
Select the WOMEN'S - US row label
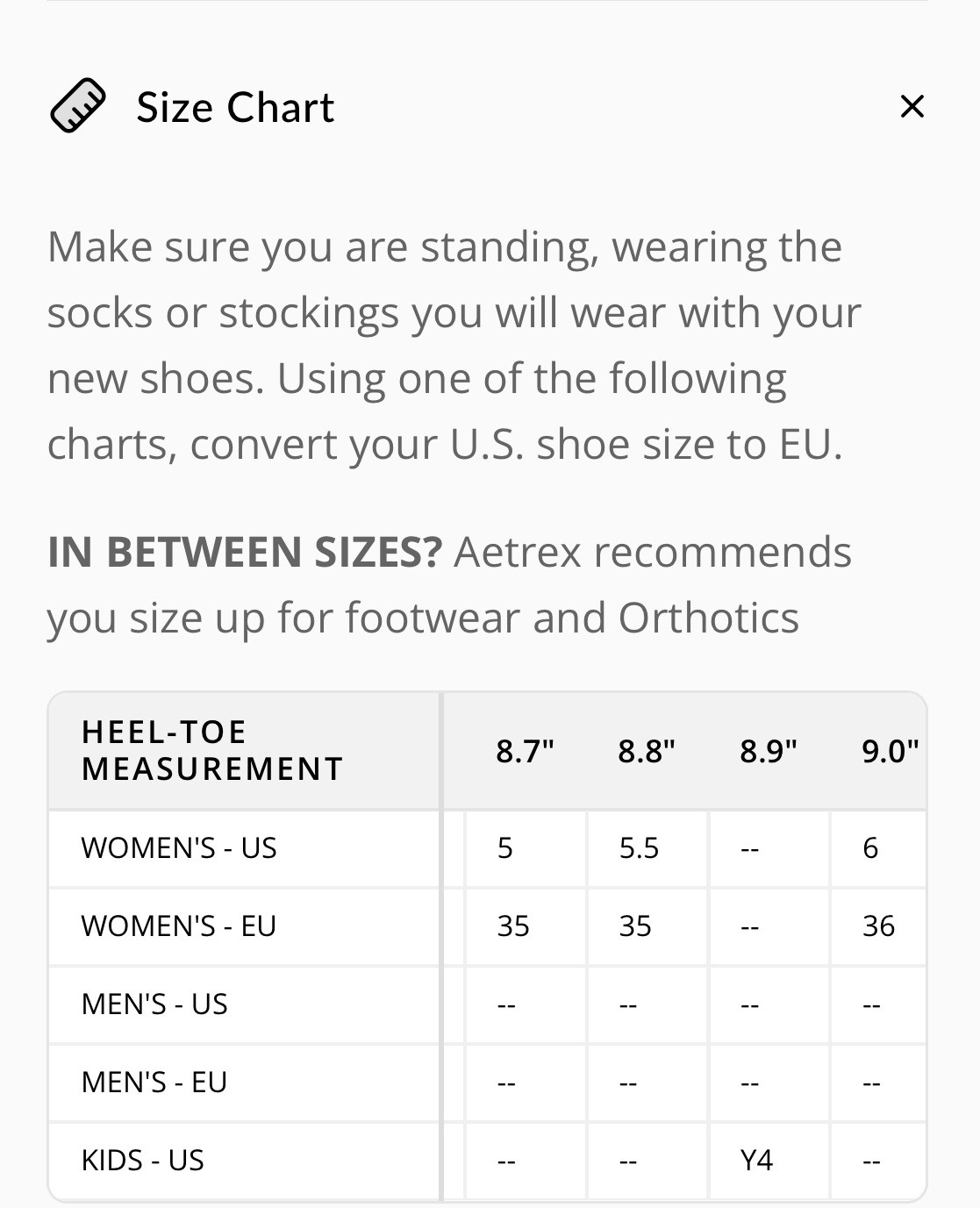179,848
